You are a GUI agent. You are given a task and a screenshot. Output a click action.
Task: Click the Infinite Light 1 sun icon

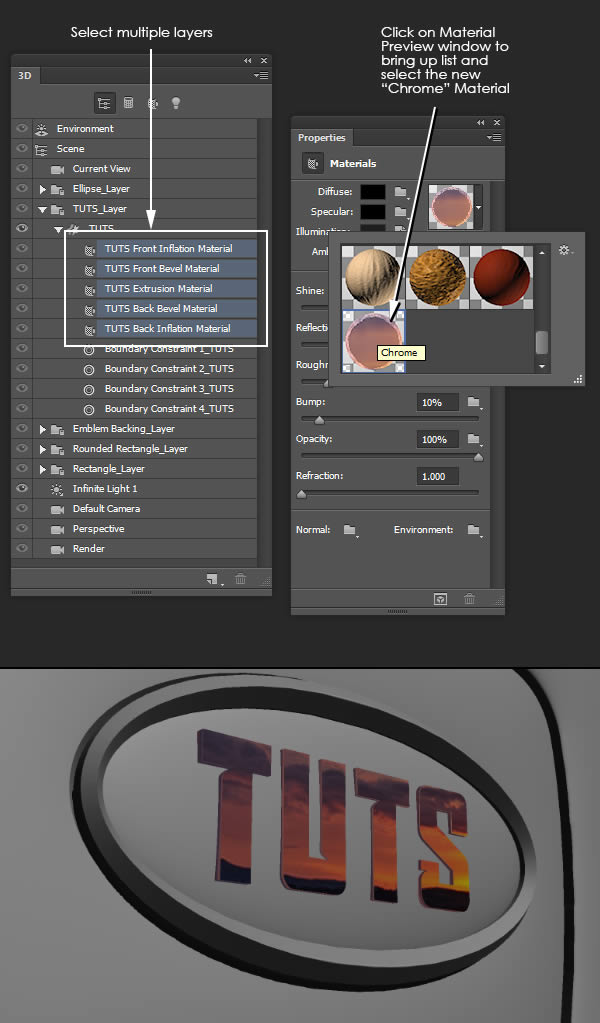57,489
